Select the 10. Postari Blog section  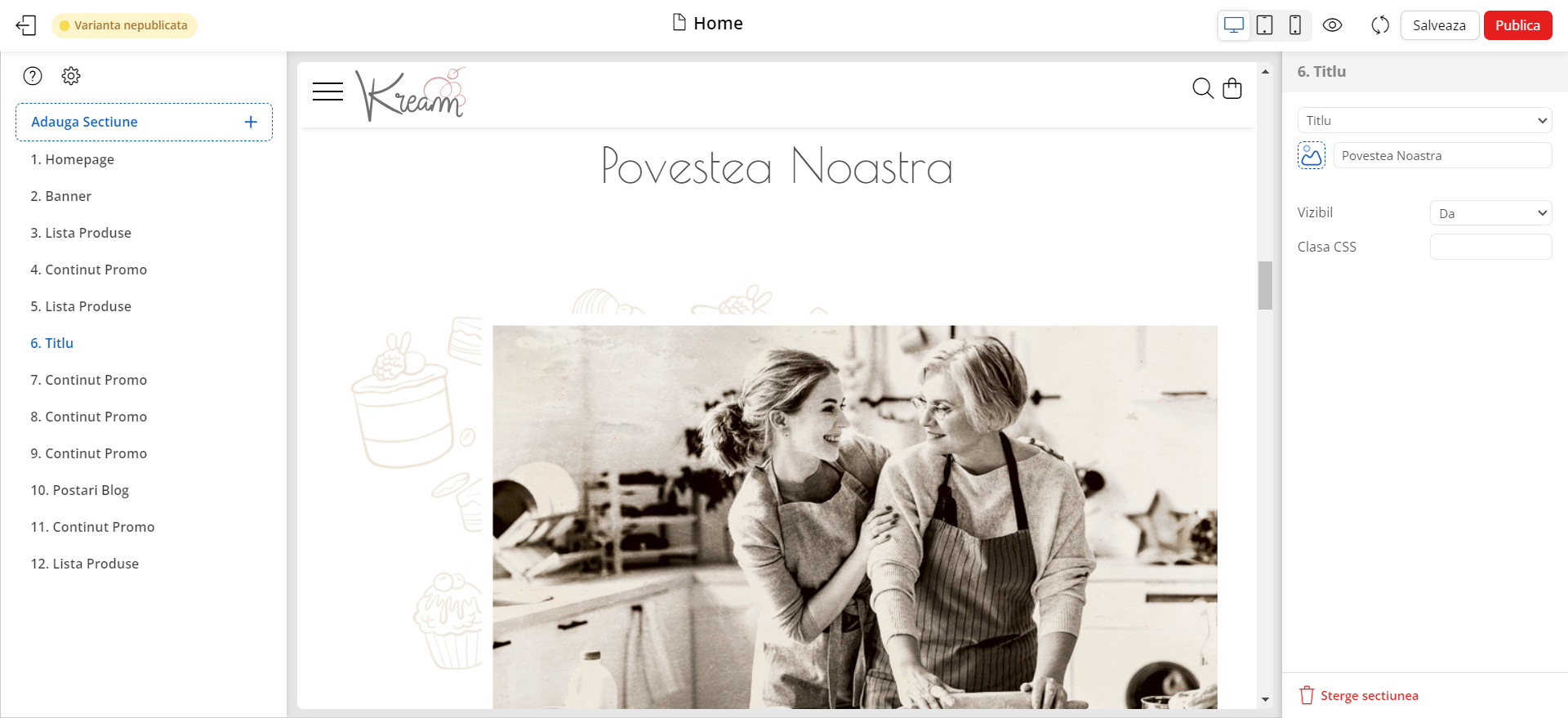tap(80, 490)
